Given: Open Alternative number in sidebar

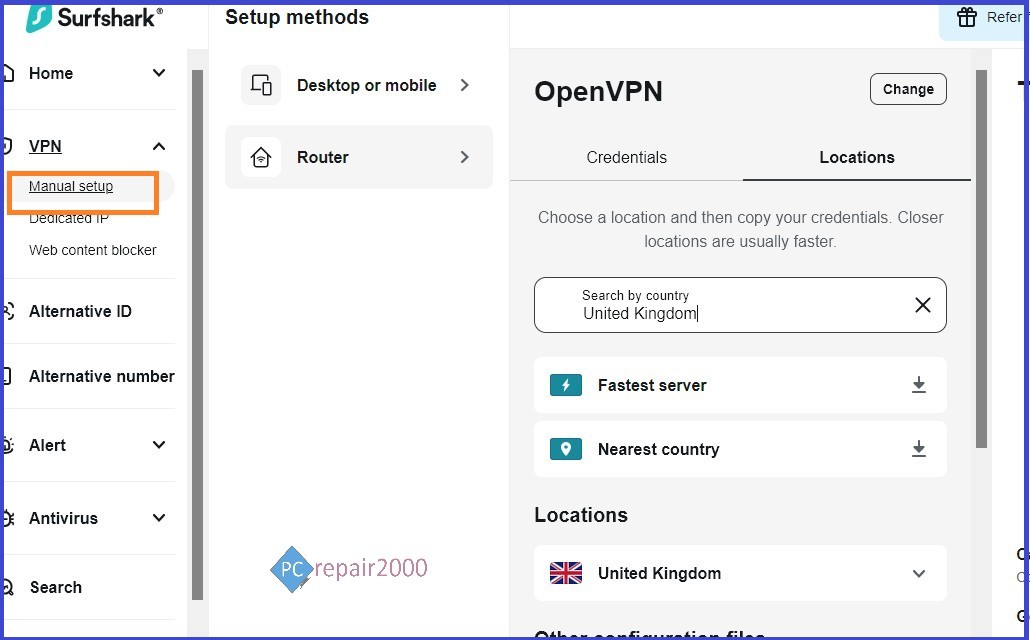Looking at the screenshot, I should [x=102, y=376].
